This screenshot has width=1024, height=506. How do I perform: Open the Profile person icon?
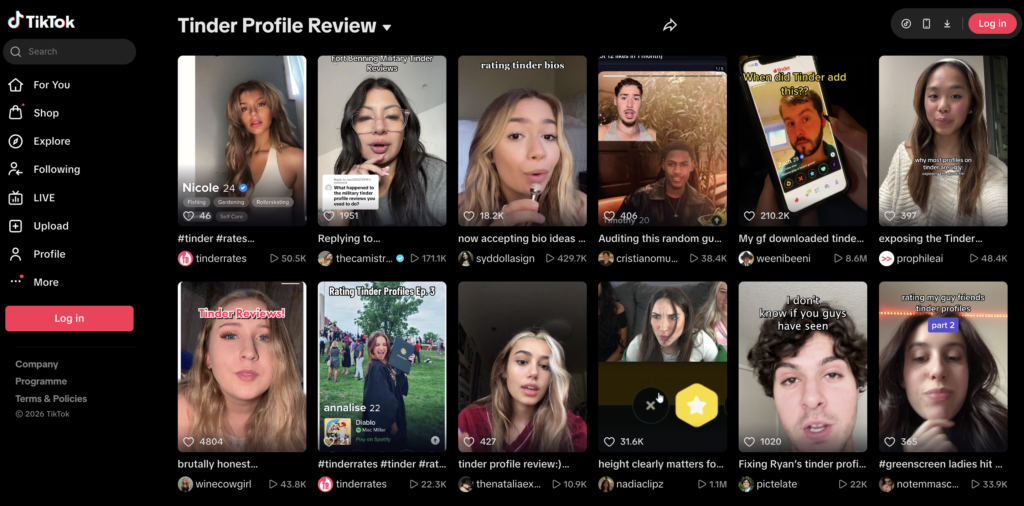click(x=16, y=254)
